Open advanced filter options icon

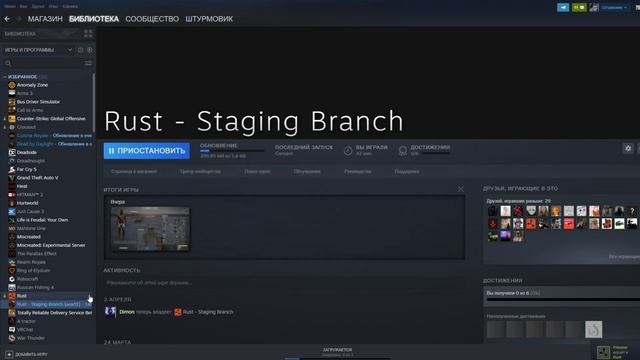(x=88, y=63)
